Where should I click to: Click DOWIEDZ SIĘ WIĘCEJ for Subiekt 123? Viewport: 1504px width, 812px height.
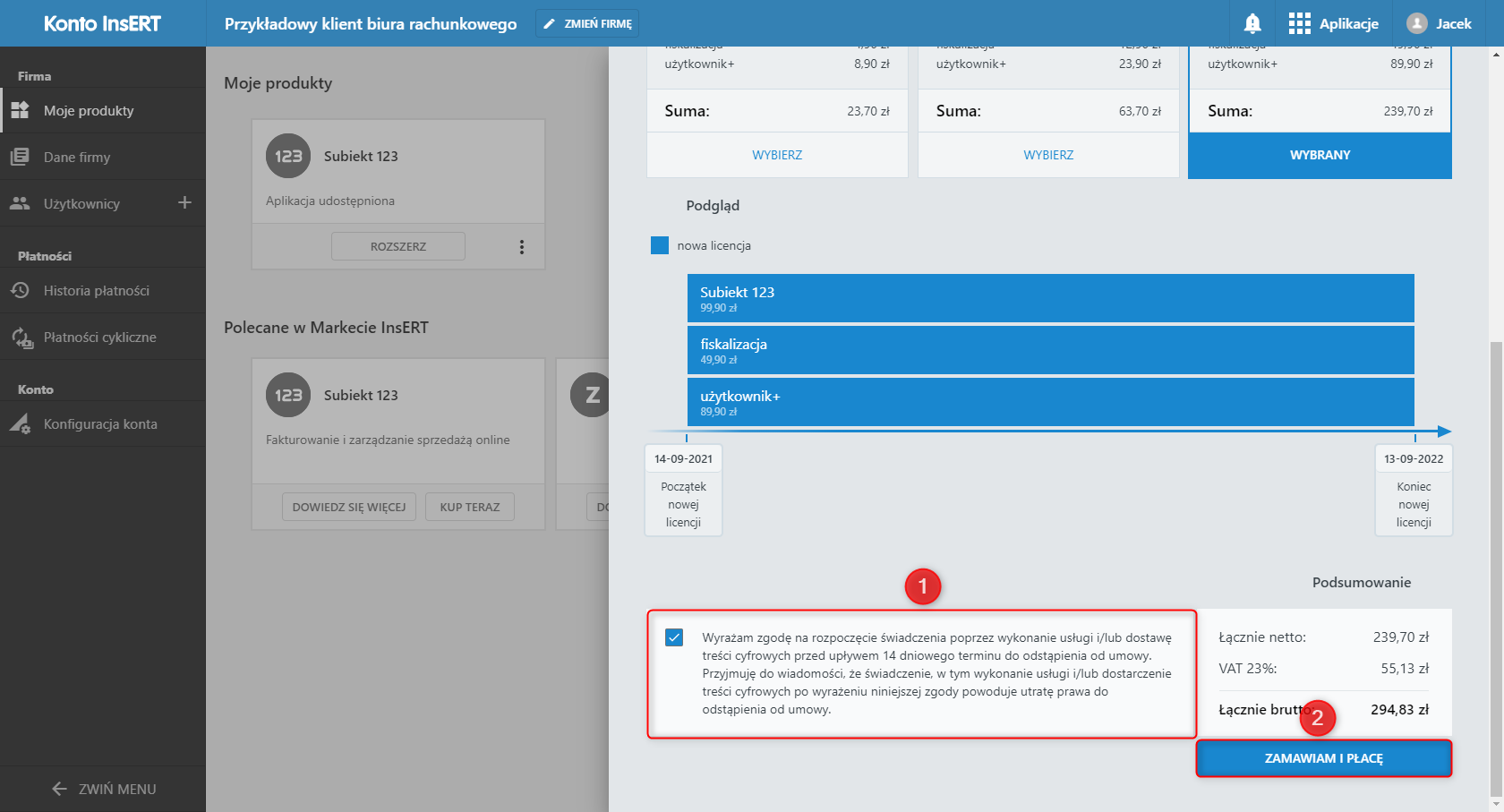click(349, 507)
